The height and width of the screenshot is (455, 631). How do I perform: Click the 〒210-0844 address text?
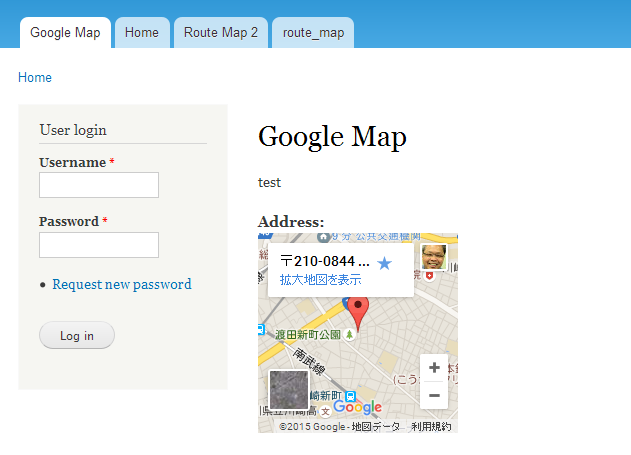pos(325,261)
